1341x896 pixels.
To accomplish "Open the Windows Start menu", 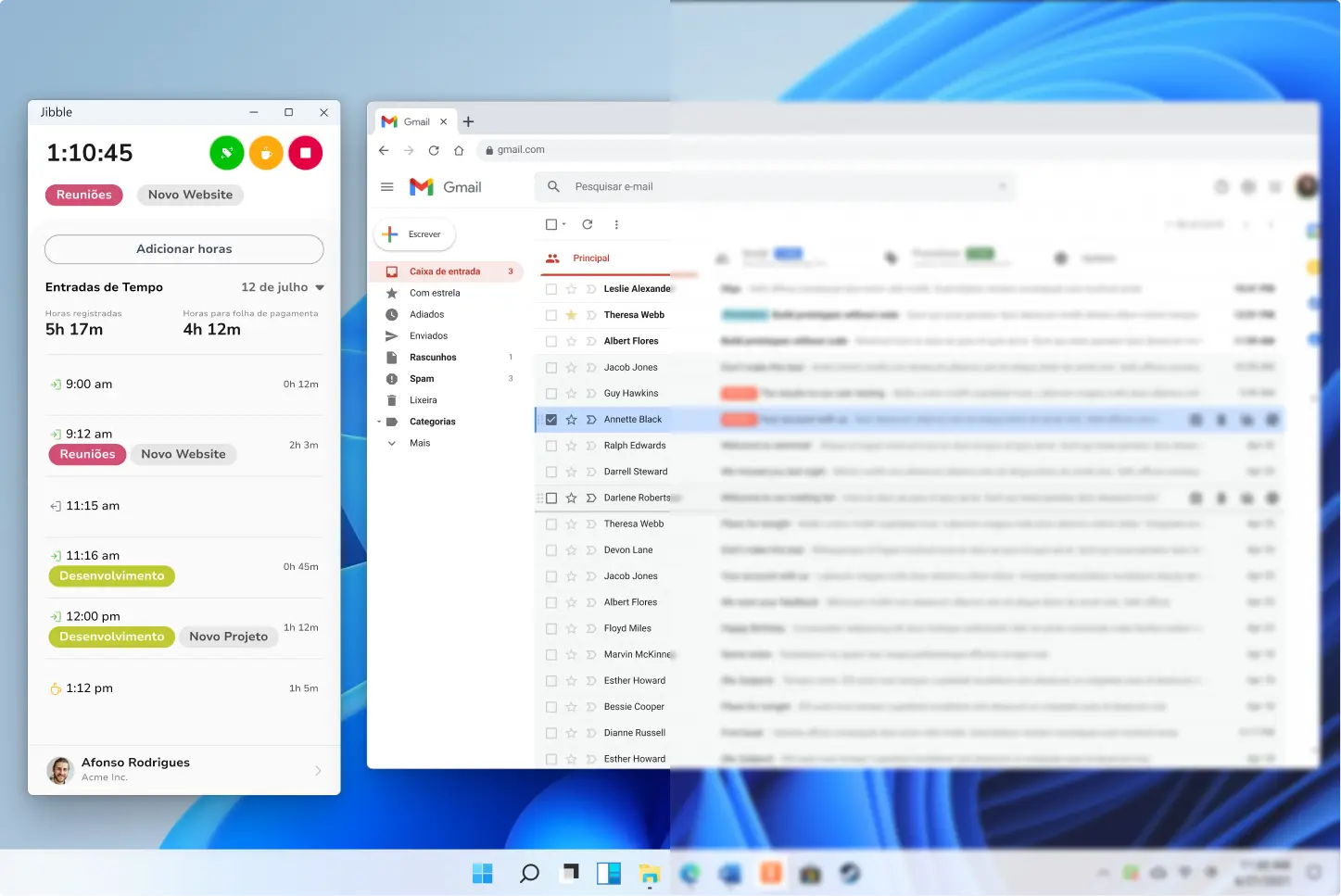I will click(483, 873).
